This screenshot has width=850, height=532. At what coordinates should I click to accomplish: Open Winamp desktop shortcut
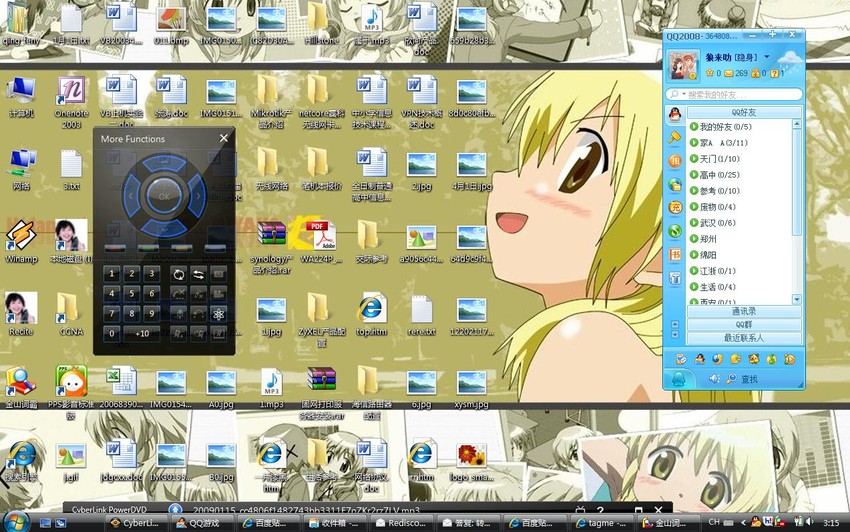(21, 241)
